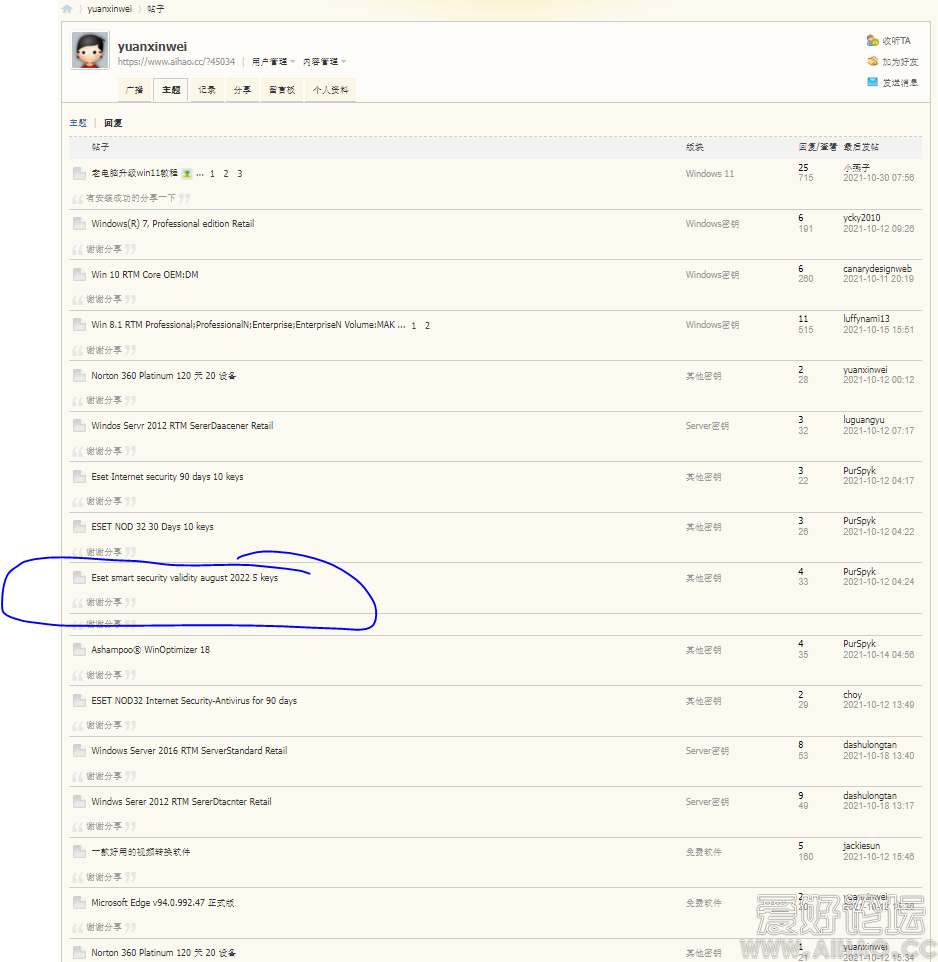Click thread icon beside Win 10 RTM Core

pos(80,275)
